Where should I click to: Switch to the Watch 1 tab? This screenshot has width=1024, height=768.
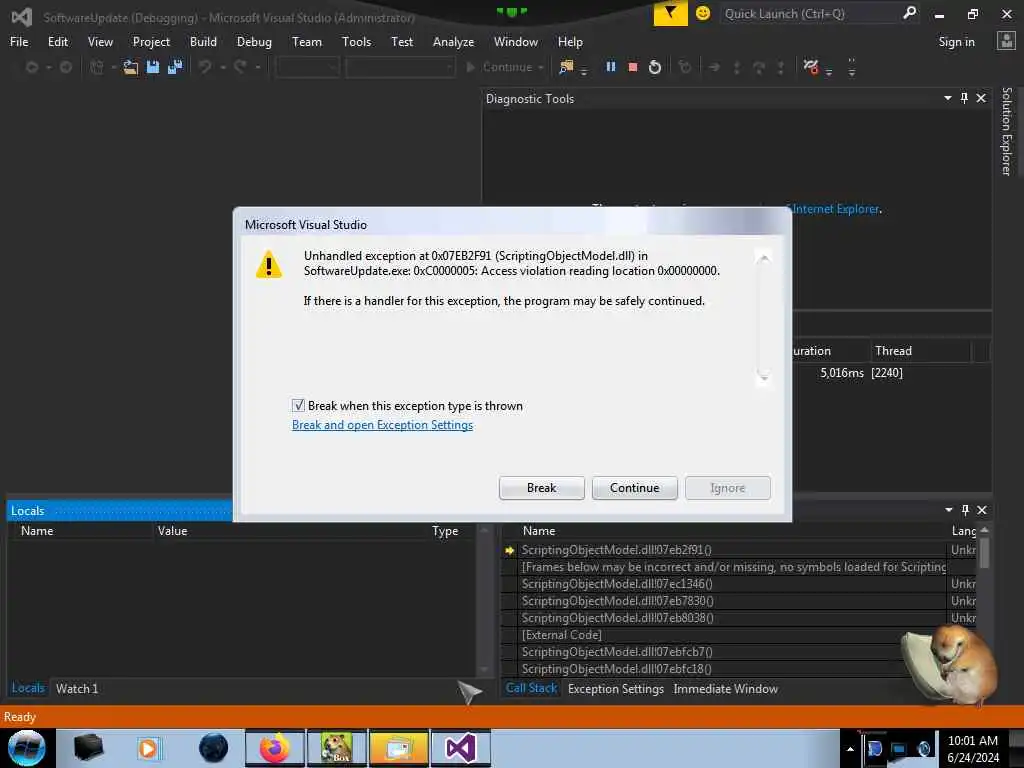coord(77,688)
